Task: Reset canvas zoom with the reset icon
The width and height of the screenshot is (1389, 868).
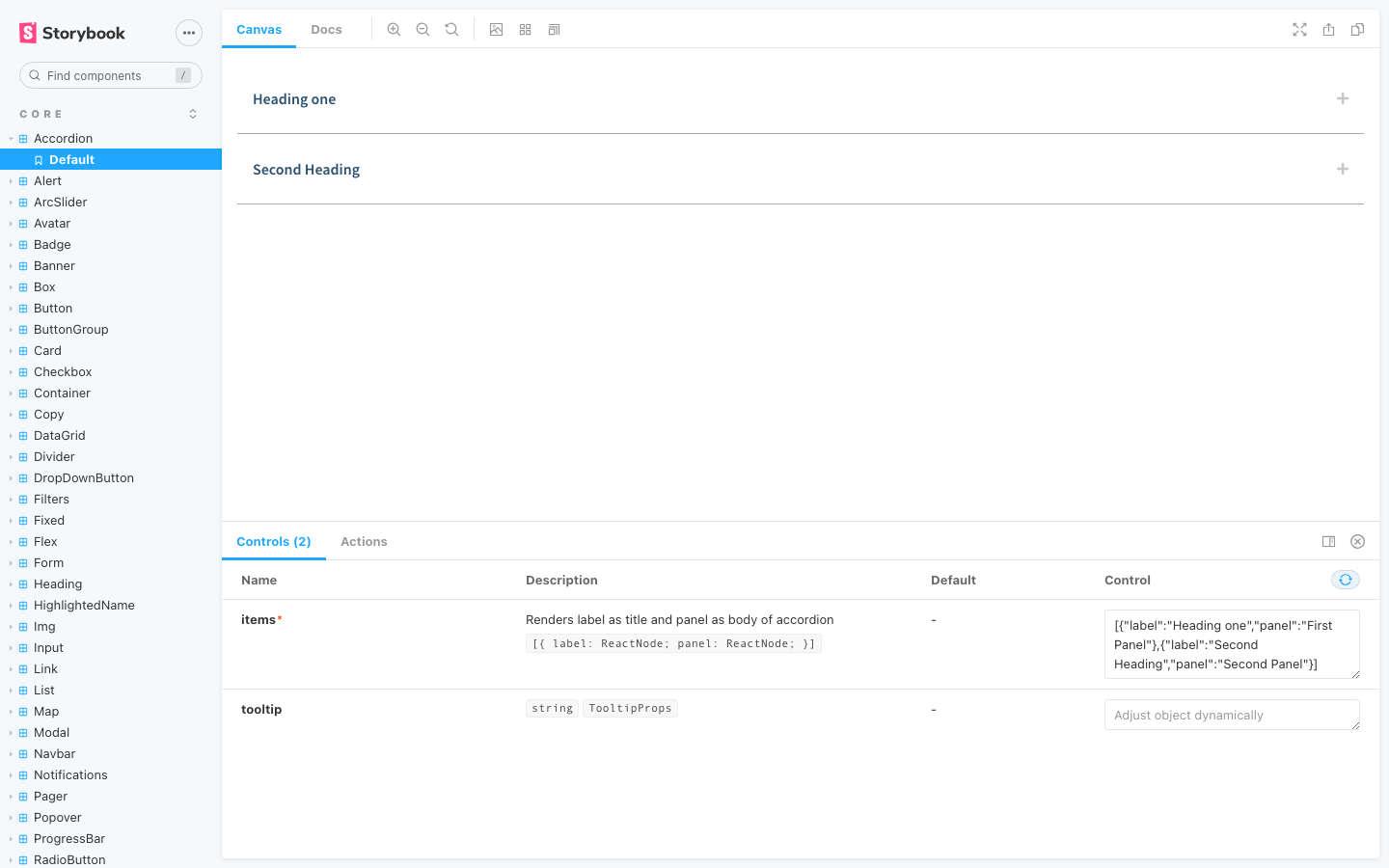Action: (x=451, y=30)
